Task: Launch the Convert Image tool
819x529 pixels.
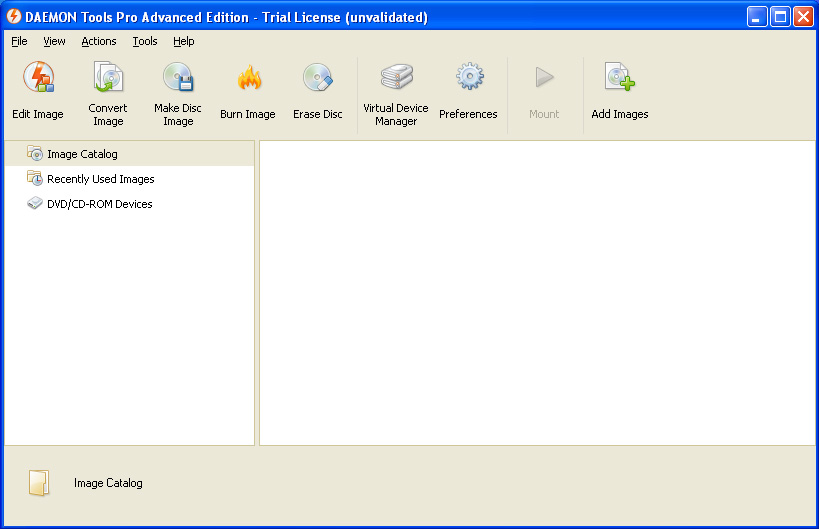Action: tap(108, 93)
